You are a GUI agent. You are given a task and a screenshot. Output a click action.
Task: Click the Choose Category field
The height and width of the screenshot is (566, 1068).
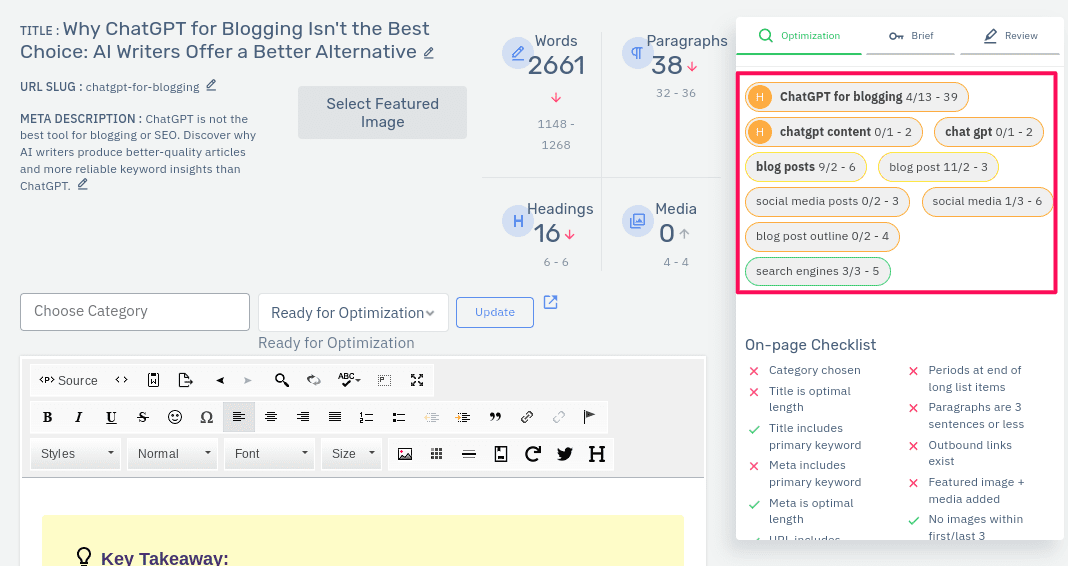(x=135, y=312)
